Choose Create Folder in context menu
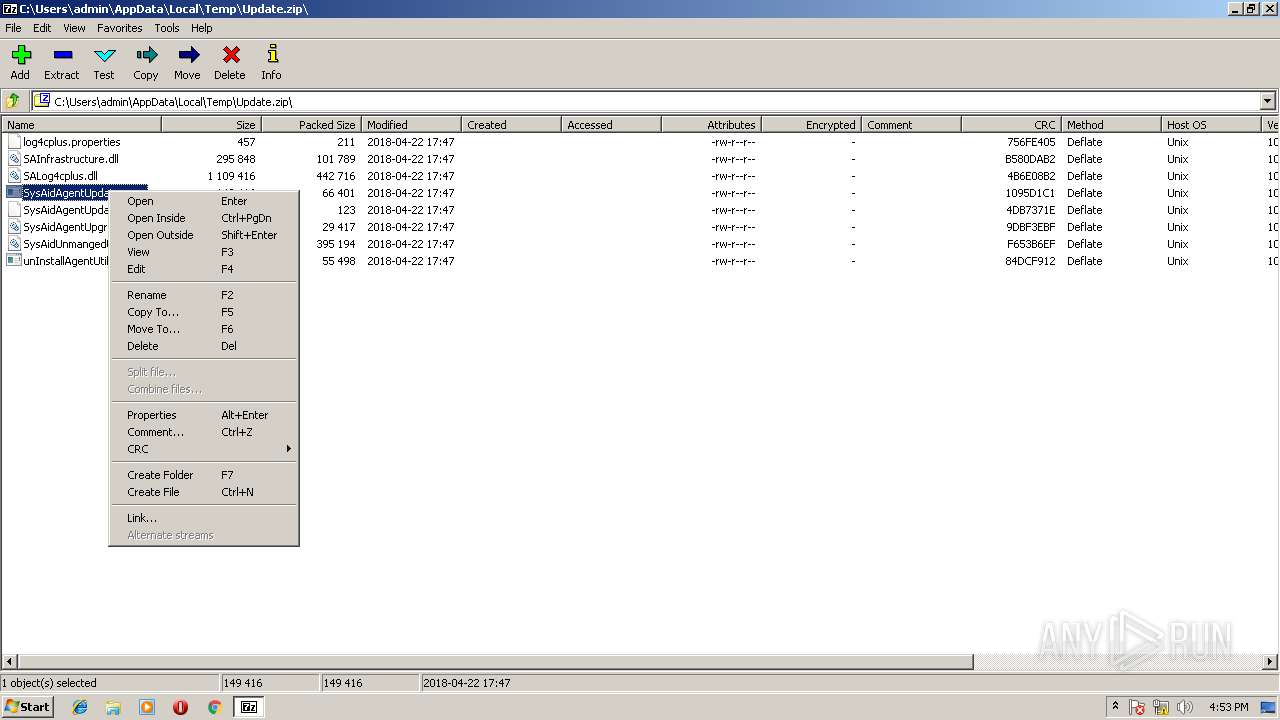 [x=204, y=475]
